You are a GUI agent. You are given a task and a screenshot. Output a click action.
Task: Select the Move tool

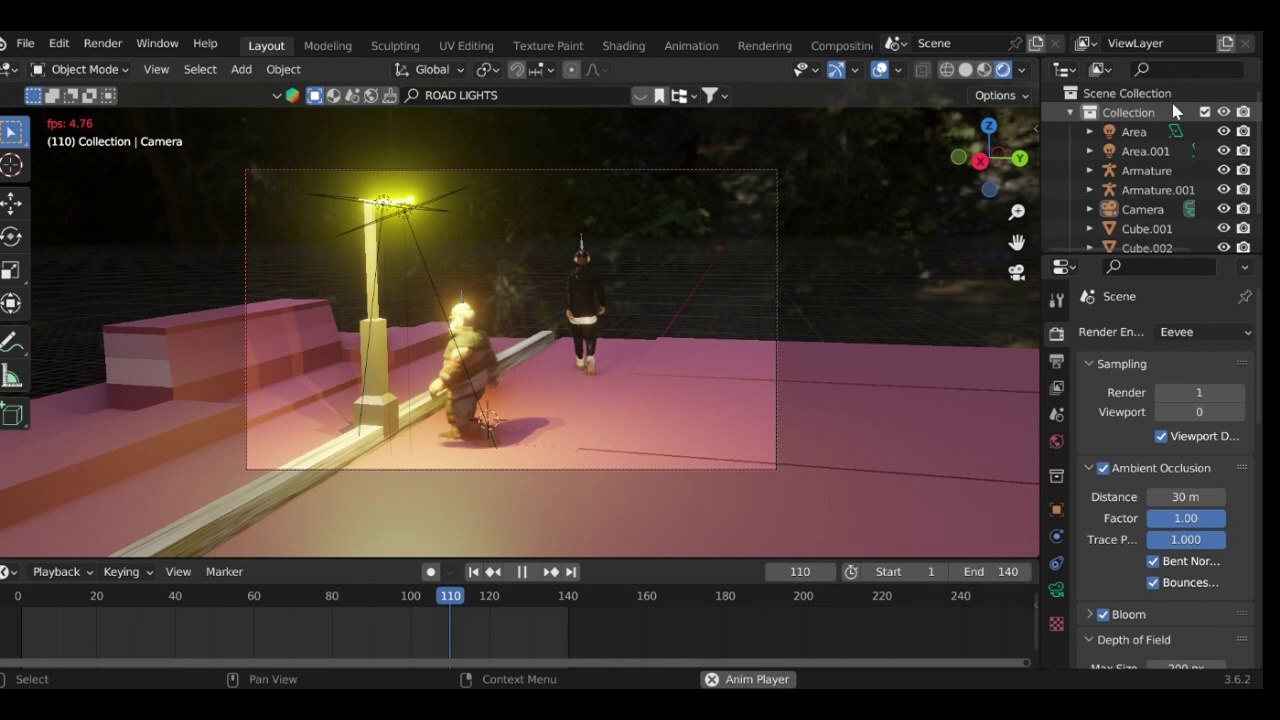point(12,204)
